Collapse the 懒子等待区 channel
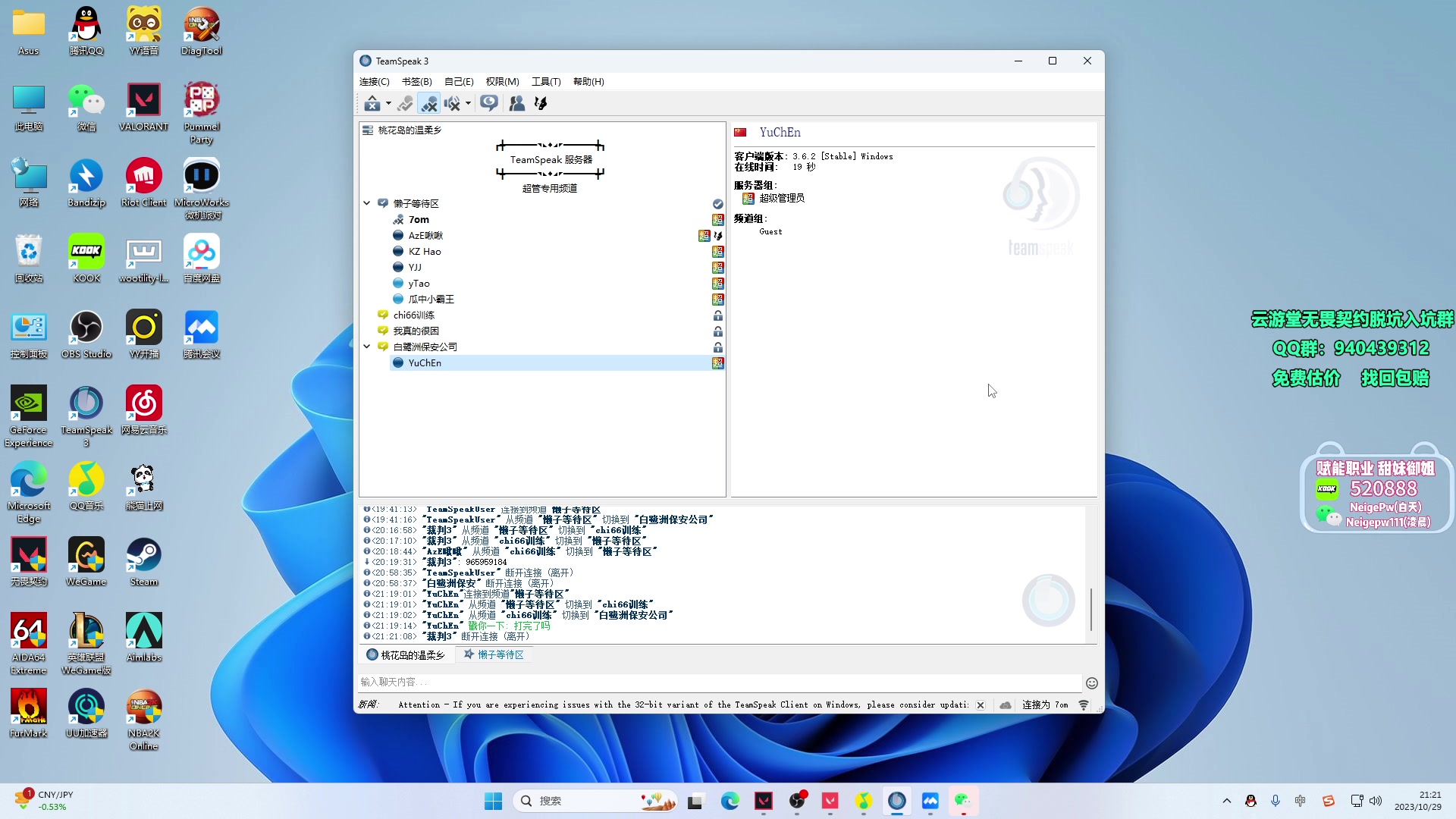 pos(367,203)
